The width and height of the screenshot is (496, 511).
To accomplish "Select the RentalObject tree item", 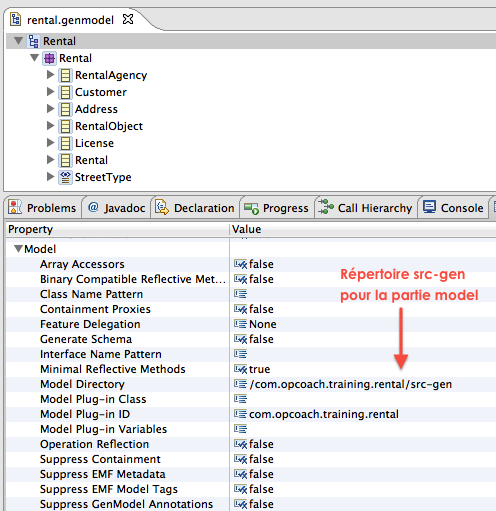I will (x=109, y=126).
